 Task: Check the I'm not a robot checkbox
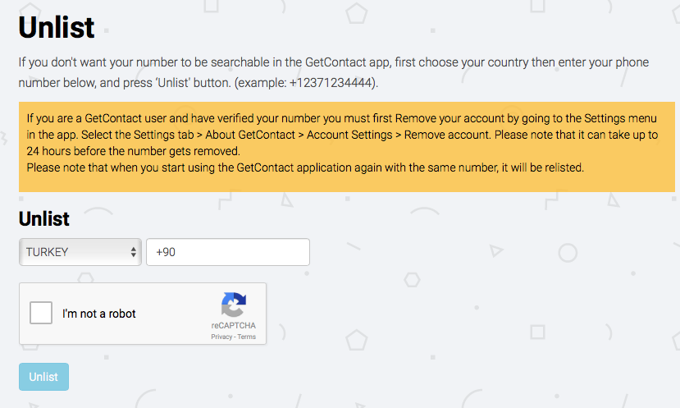click(42, 314)
